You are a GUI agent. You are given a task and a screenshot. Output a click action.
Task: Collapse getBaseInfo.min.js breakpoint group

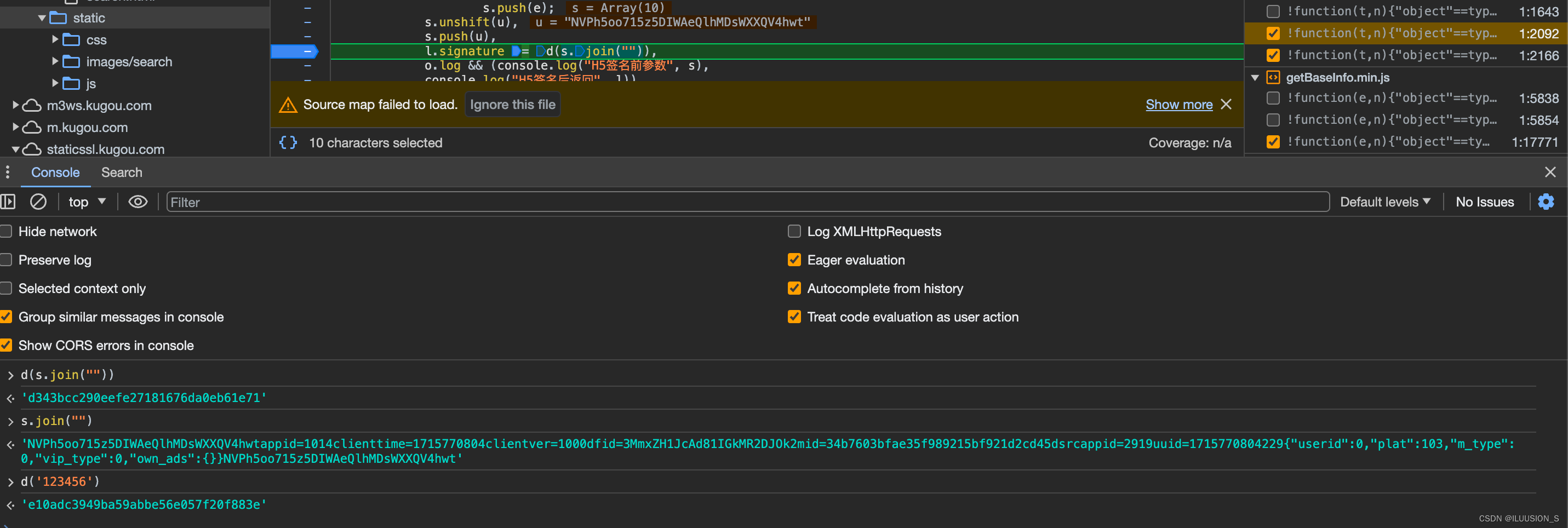1255,78
